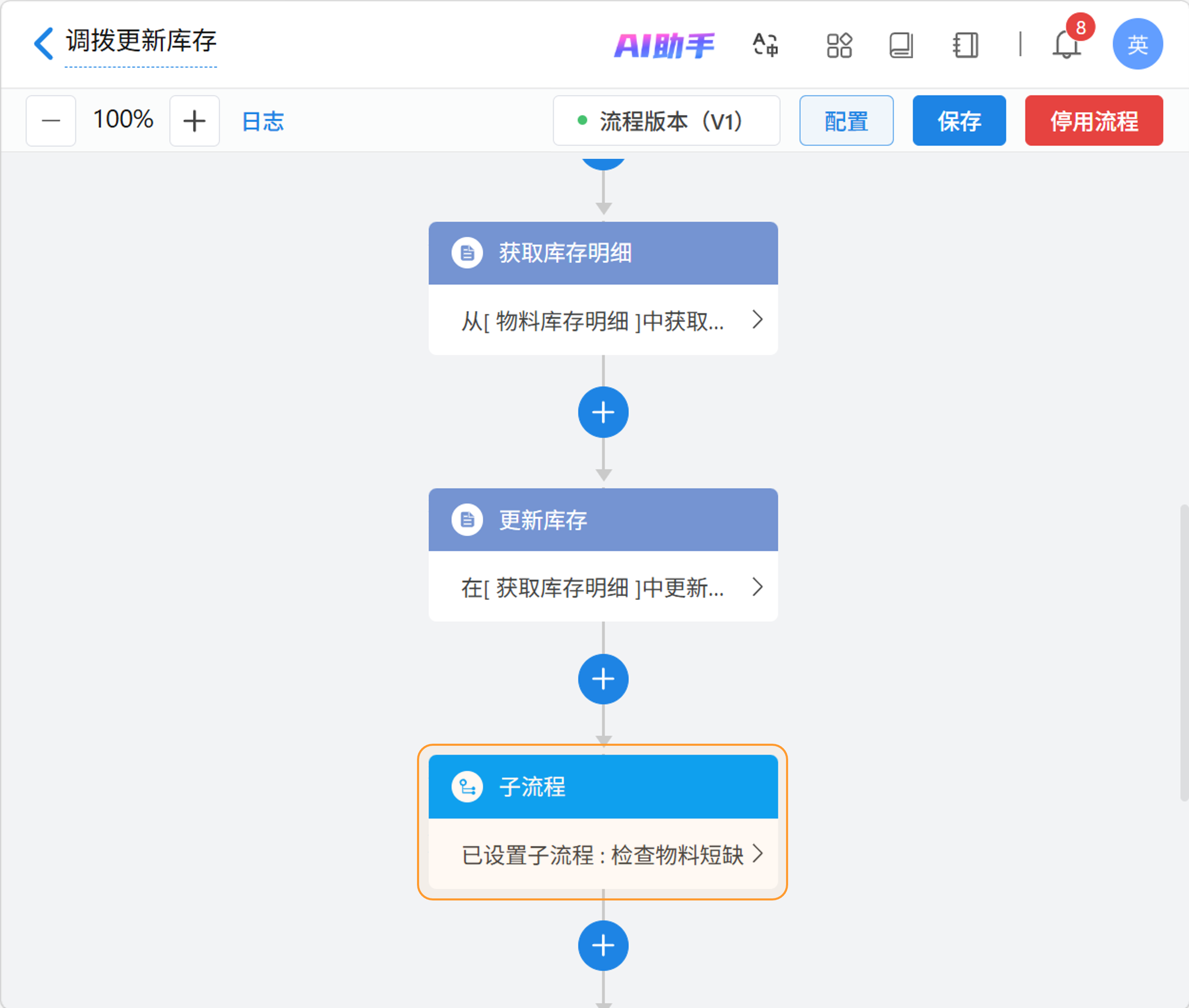1189x1008 pixels.
Task: Click the language translation icon
Action: (x=765, y=45)
